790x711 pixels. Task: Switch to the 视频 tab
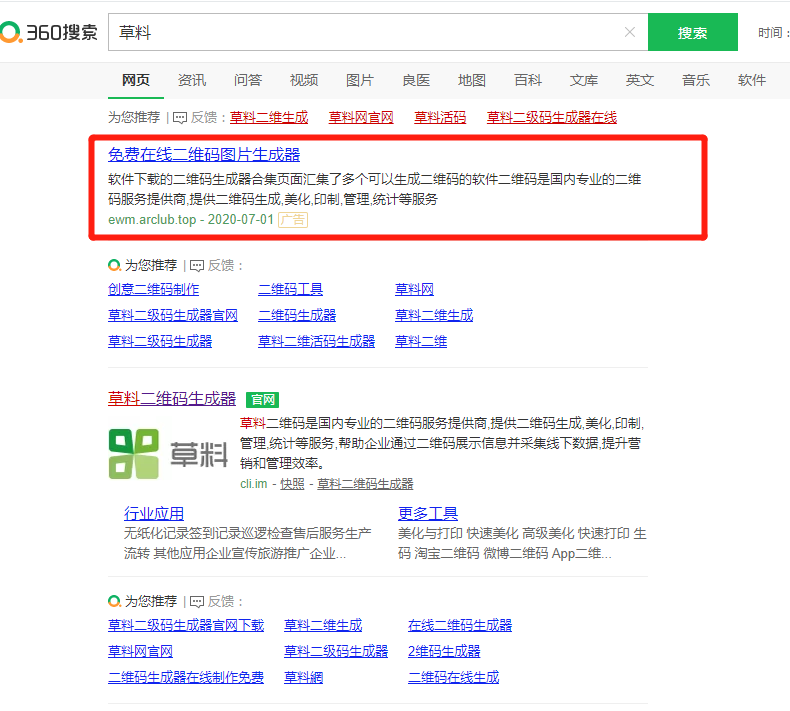[x=304, y=80]
